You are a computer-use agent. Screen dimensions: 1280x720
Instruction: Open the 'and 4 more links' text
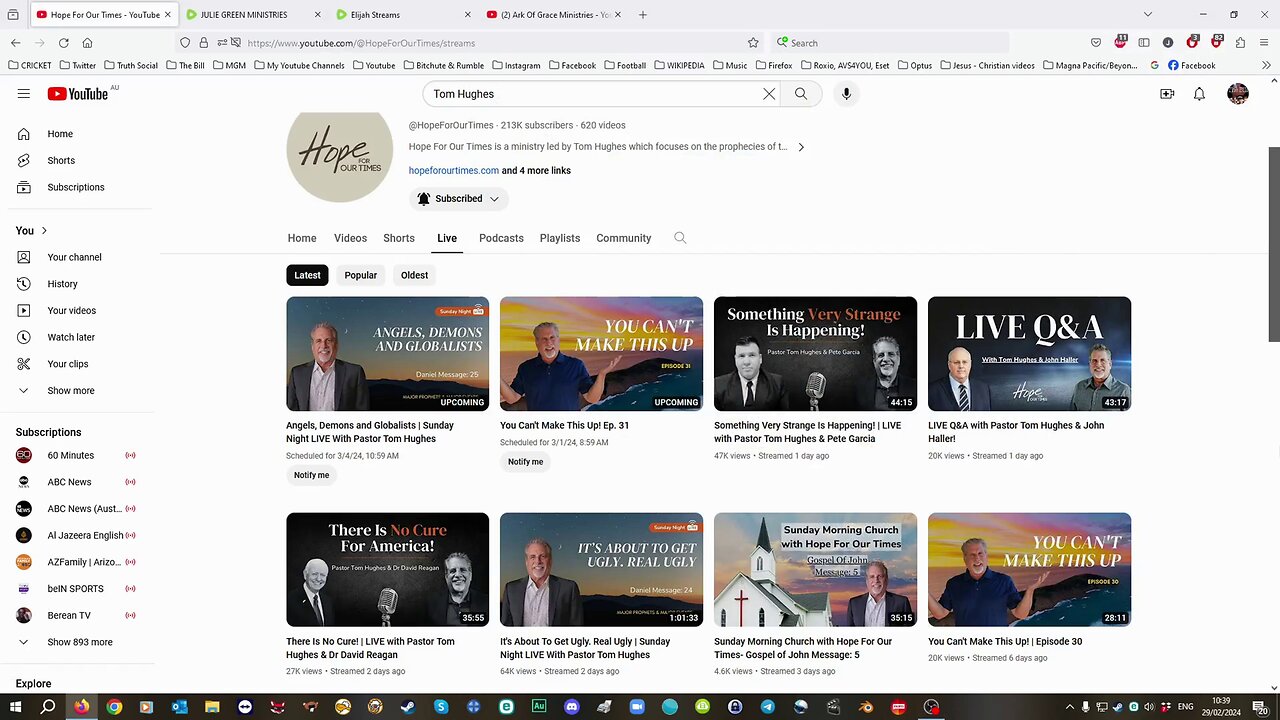(536, 171)
